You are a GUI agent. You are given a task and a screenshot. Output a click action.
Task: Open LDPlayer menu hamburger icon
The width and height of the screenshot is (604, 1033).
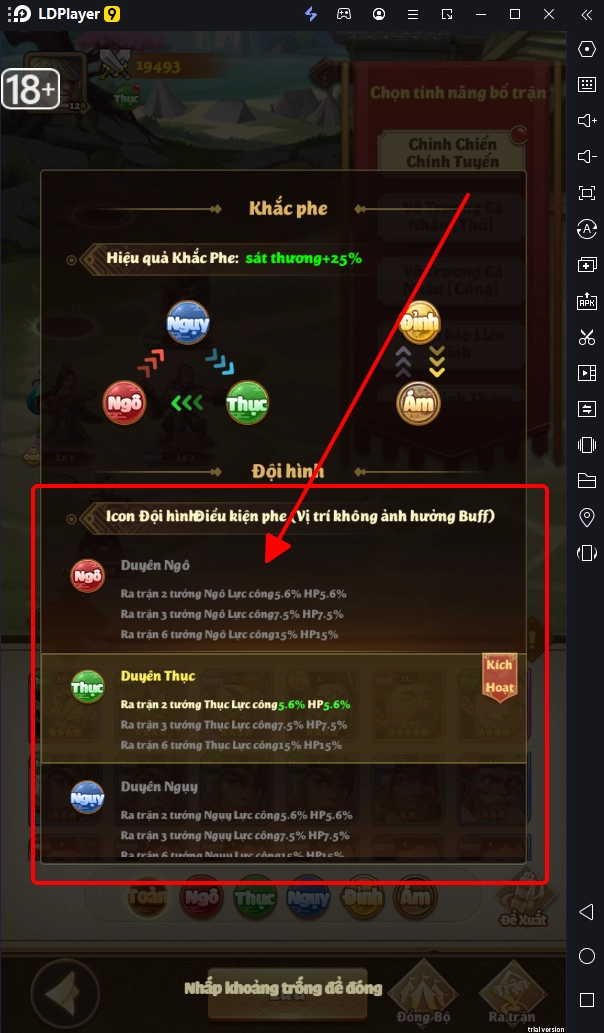tap(413, 14)
